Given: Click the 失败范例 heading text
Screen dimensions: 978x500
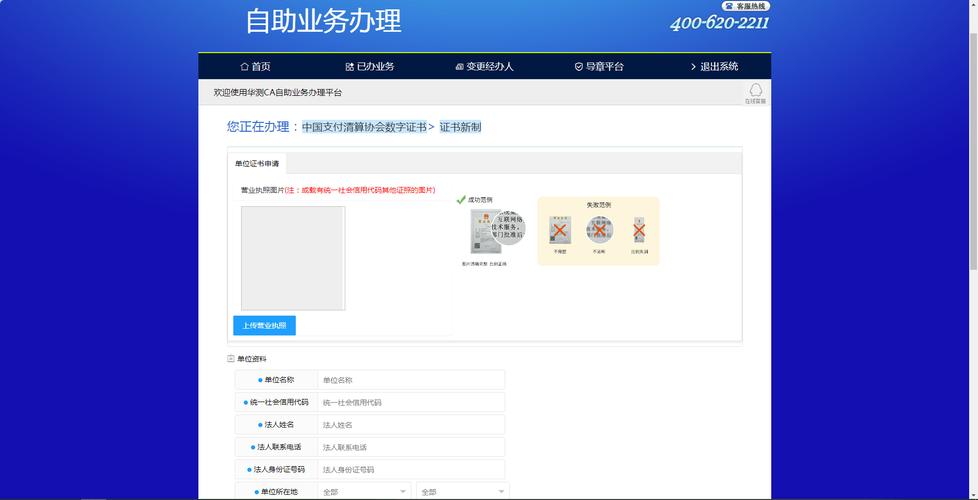Looking at the screenshot, I should click(598, 204).
